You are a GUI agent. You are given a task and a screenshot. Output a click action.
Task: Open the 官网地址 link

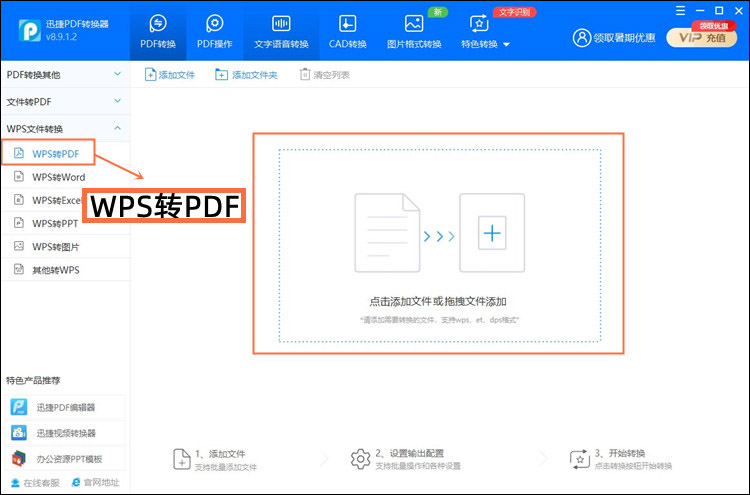[96, 483]
